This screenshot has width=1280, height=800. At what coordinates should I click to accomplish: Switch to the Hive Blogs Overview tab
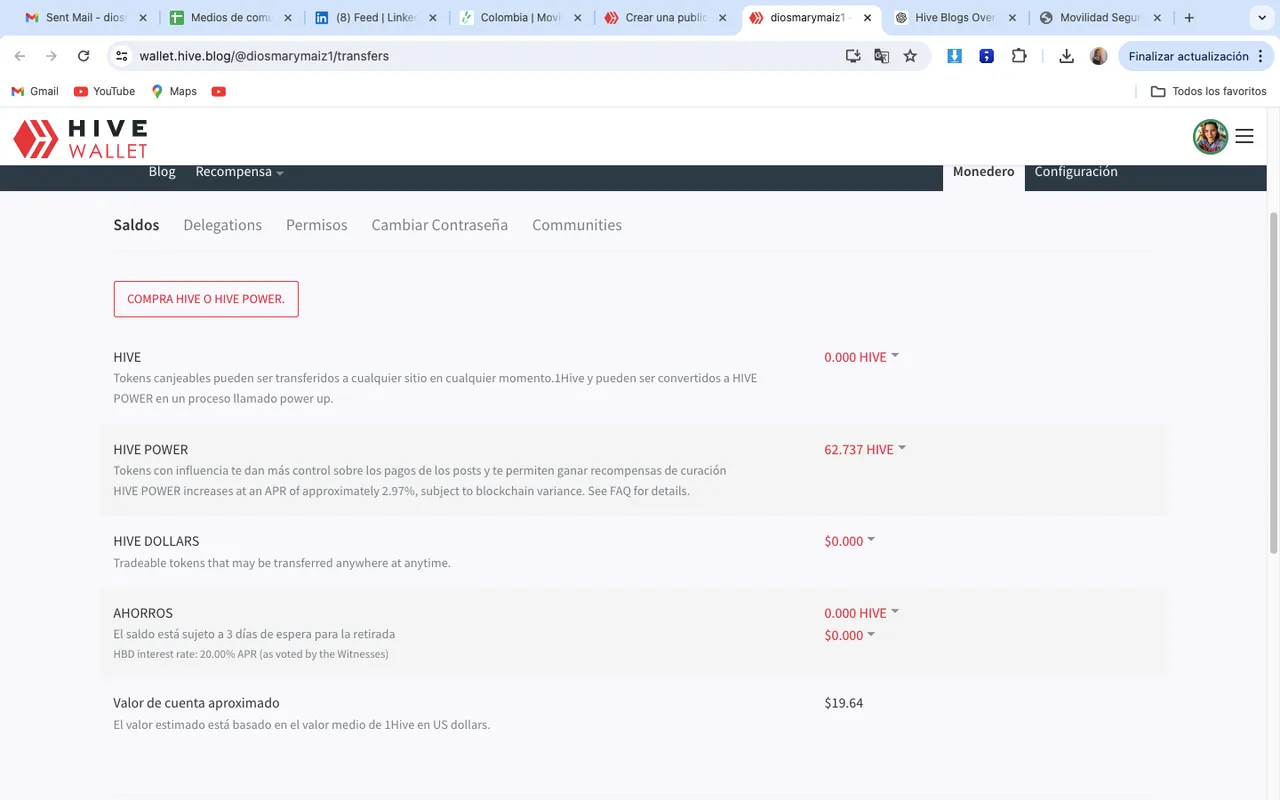pos(955,18)
